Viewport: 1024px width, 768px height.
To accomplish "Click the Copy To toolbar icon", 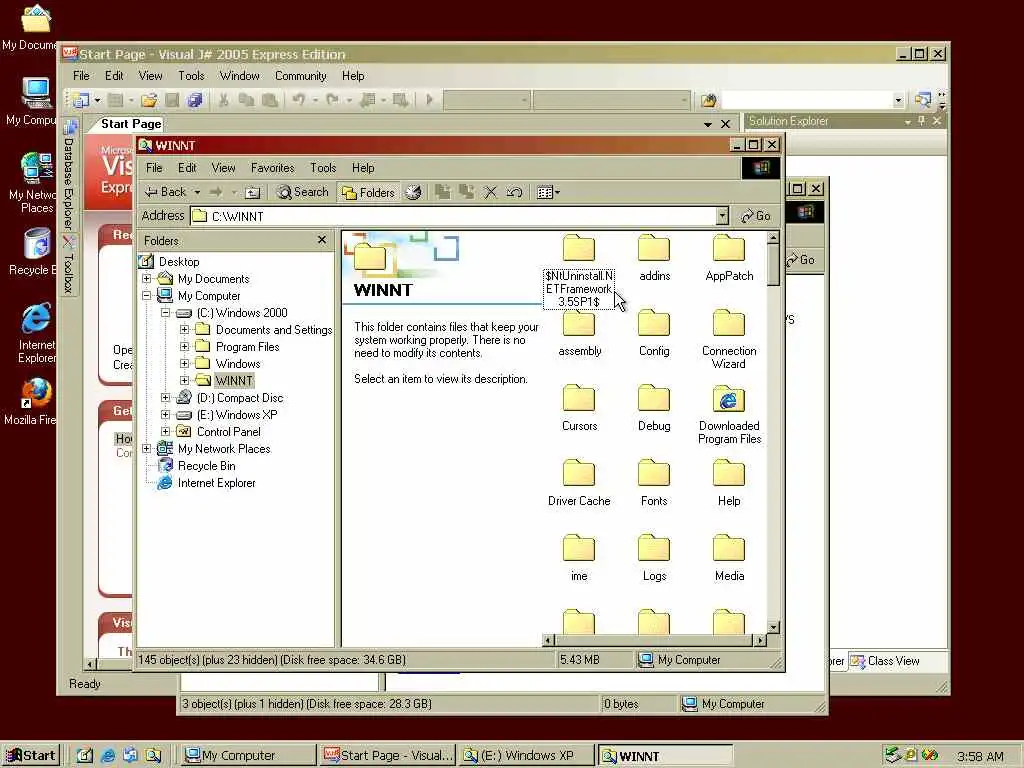I will 466,192.
